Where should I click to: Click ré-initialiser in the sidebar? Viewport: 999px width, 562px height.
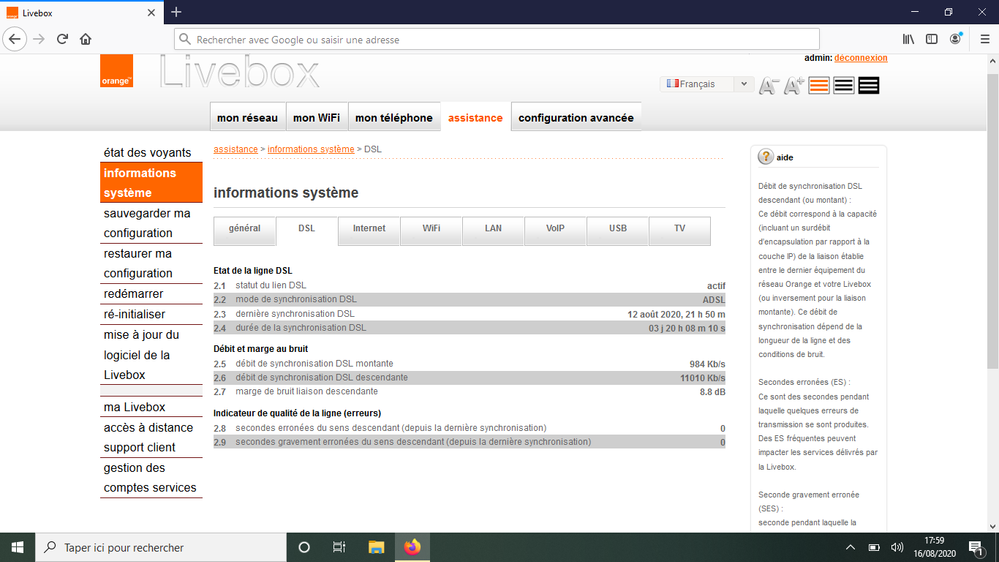tap(134, 314)
